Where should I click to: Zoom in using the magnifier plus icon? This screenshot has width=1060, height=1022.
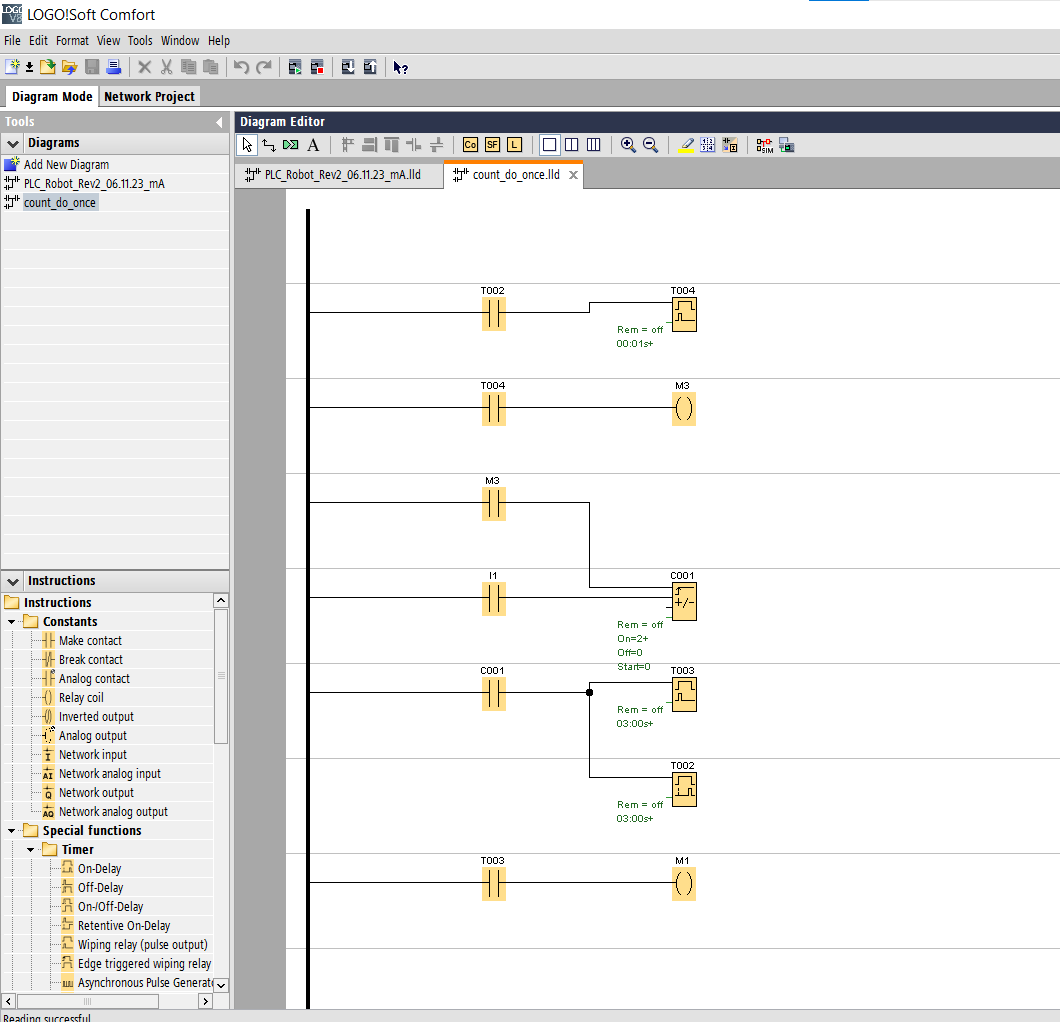(628, 145)
